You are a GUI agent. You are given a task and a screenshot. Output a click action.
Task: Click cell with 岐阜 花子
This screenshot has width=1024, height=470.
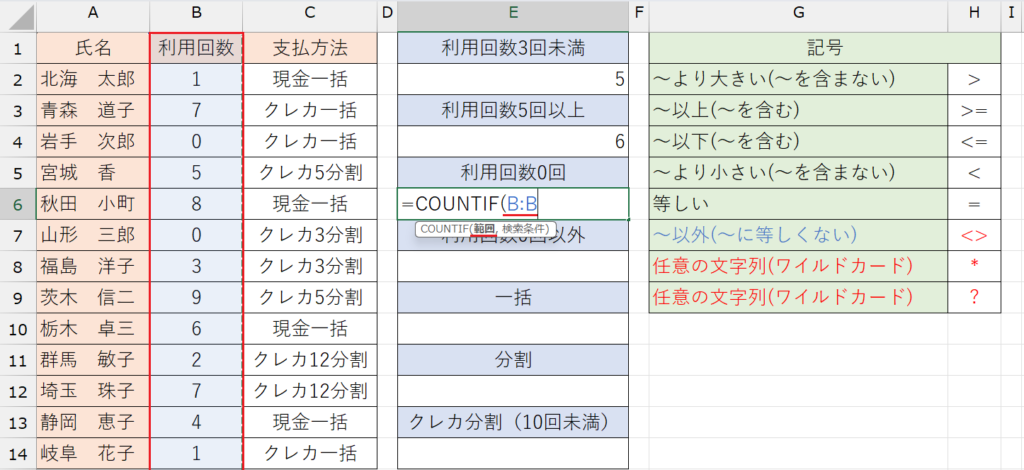click(93, 453)
